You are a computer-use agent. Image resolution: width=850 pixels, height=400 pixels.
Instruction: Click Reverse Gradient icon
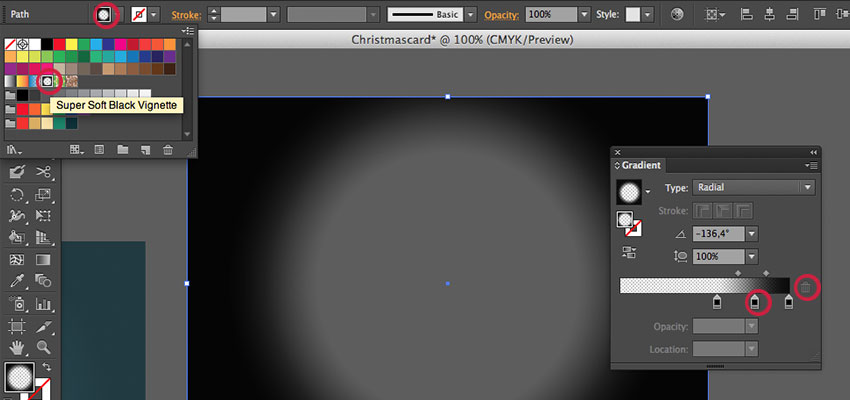pyautogui.click(x=629, y=252)
